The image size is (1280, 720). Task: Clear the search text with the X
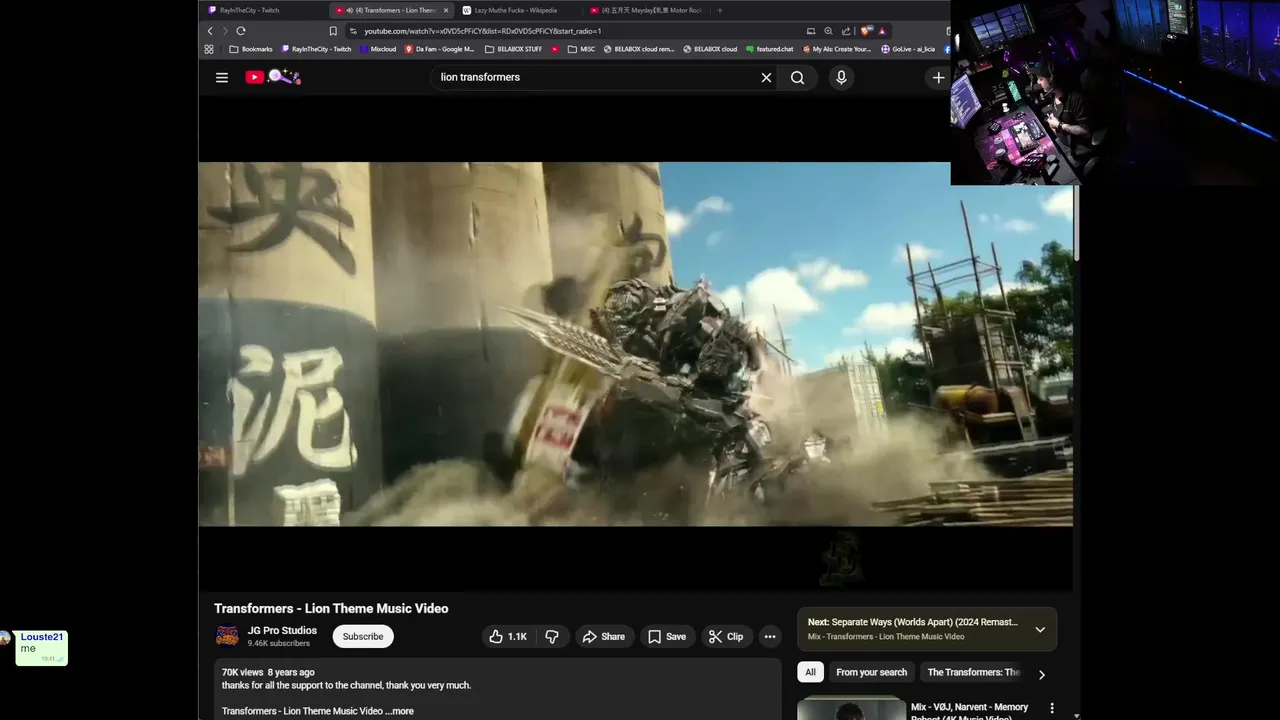[766, 77]
